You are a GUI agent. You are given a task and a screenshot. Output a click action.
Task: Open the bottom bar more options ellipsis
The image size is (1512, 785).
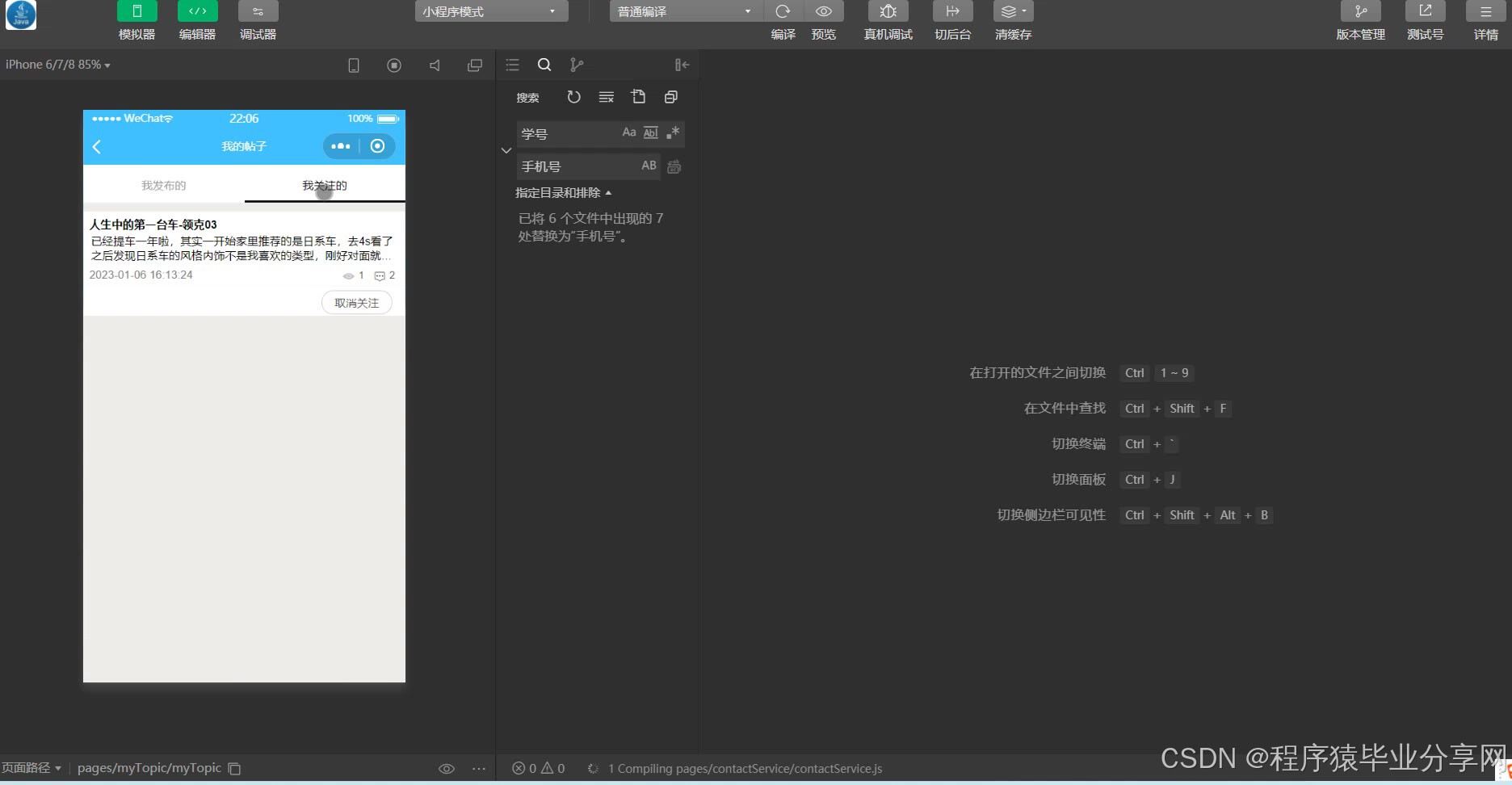click(479, 769)
